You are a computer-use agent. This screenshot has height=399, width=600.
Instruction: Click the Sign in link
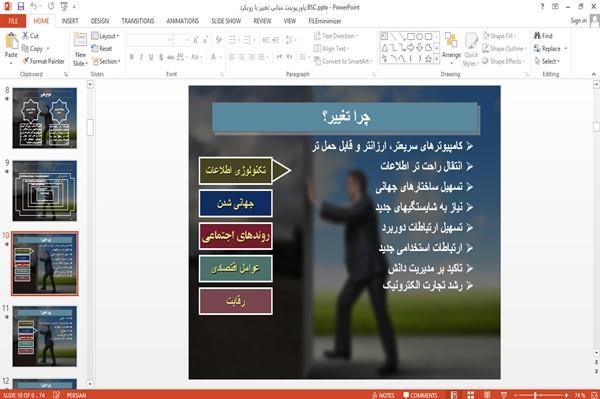[x=578, y=21]
